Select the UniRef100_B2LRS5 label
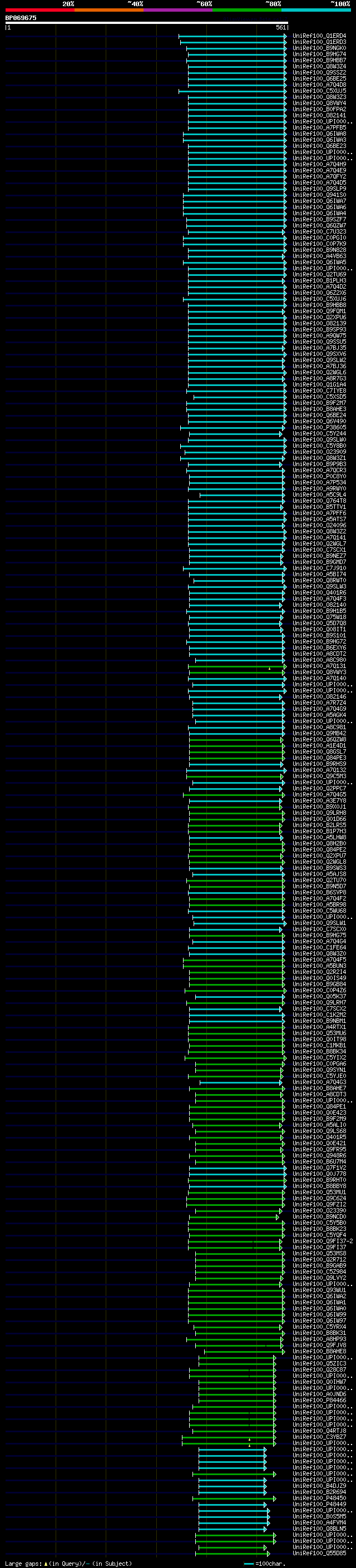This screenshot has height=1568, width=356. tap(319, 825)
